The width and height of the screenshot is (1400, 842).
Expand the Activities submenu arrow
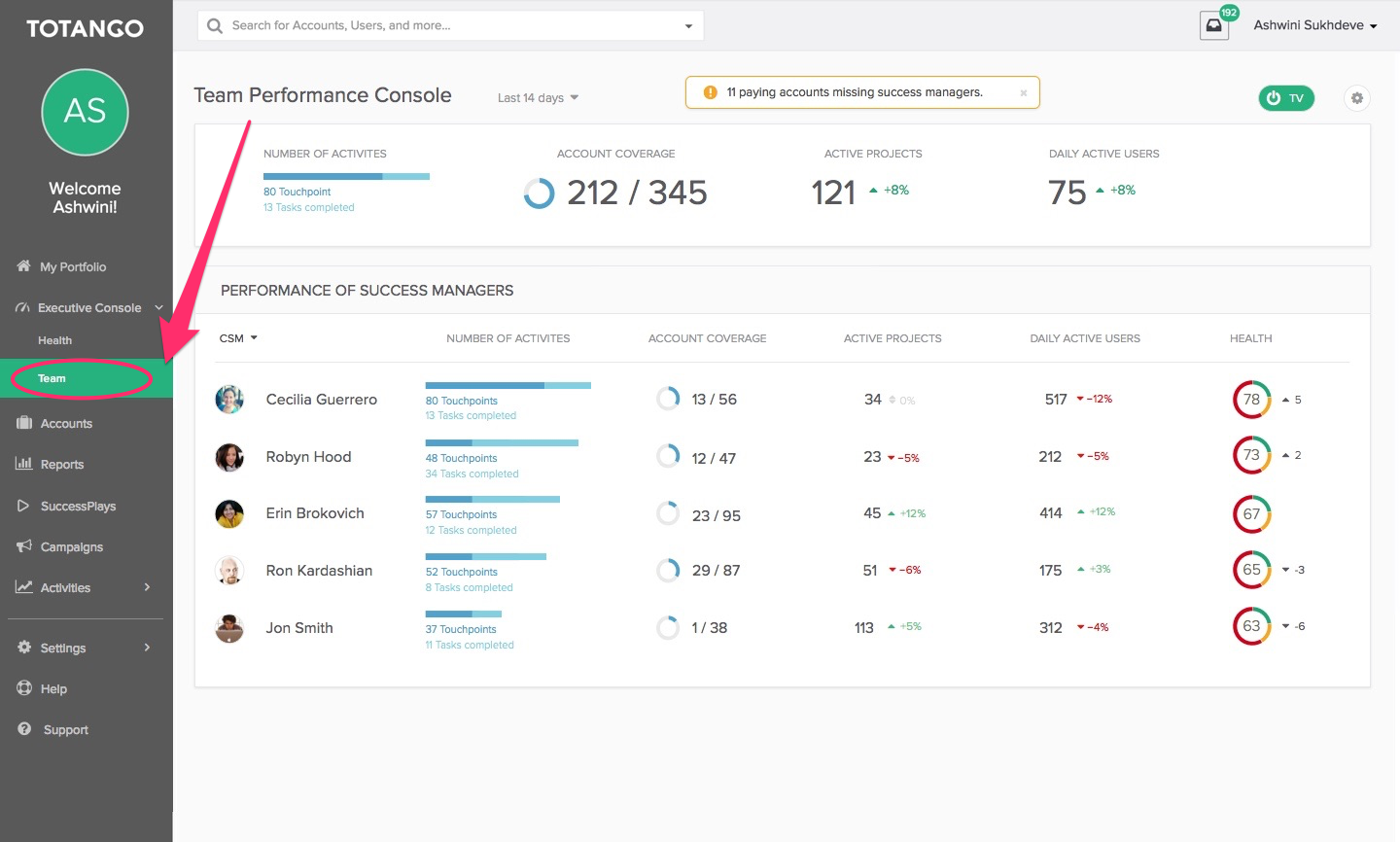tap(147, 587)
